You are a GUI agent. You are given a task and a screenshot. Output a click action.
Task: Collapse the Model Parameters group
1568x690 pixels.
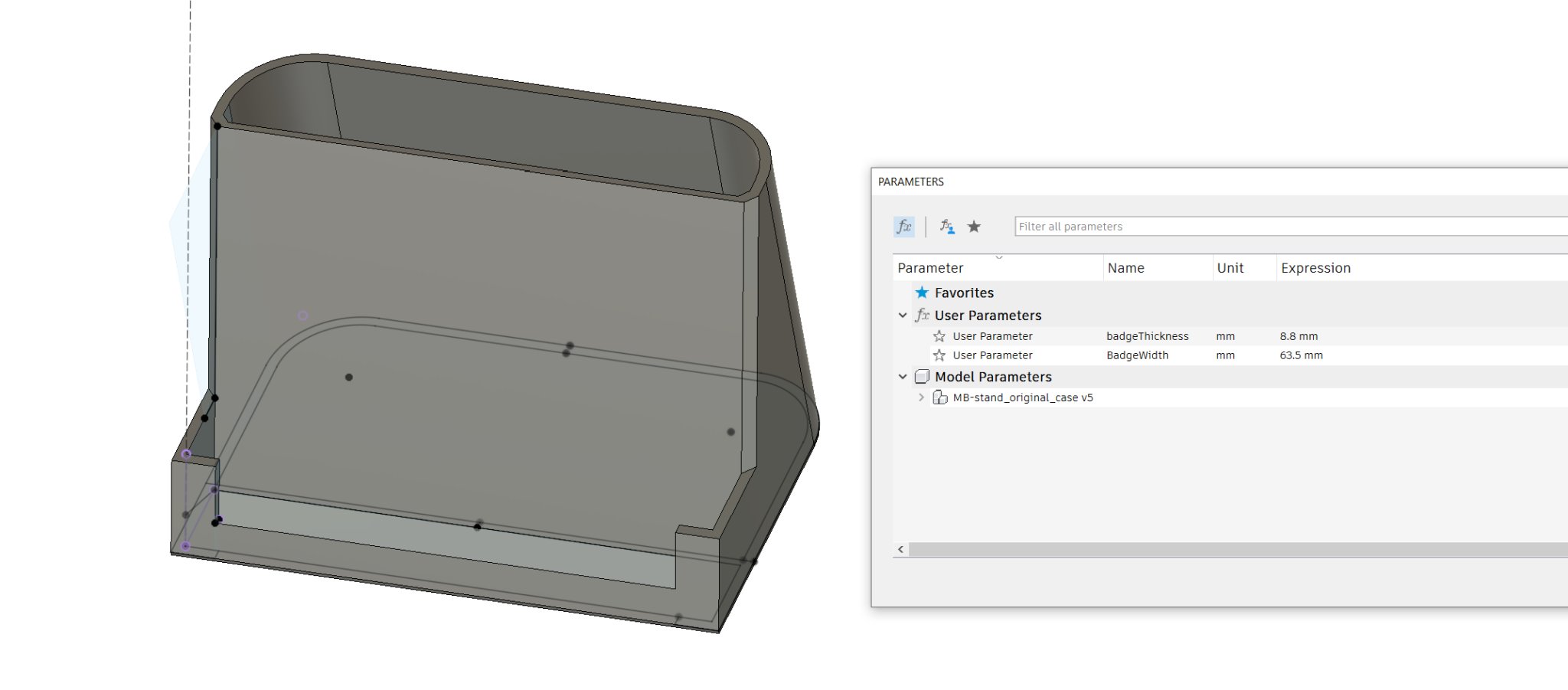[x=903, y=377]
